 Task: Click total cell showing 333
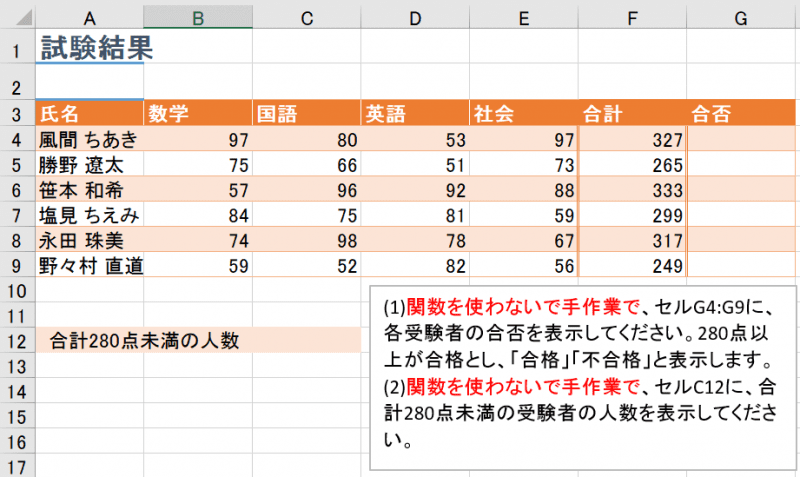(x=633, y=189)
